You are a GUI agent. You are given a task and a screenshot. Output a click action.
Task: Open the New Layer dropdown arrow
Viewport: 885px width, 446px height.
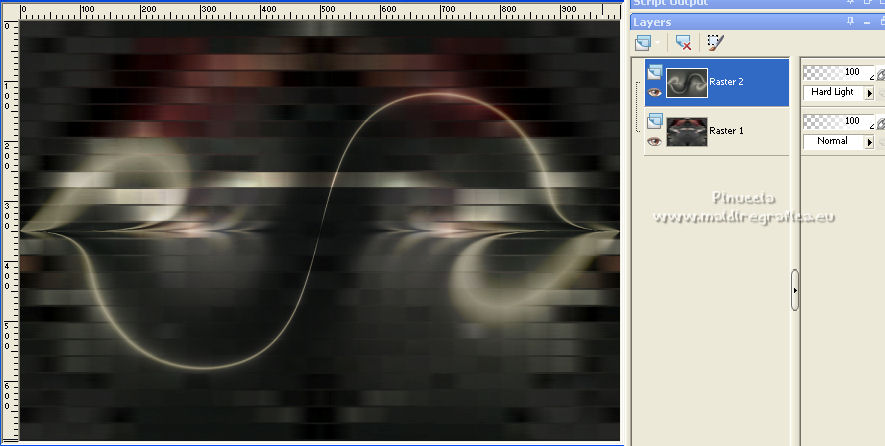[x=658, y=43]
